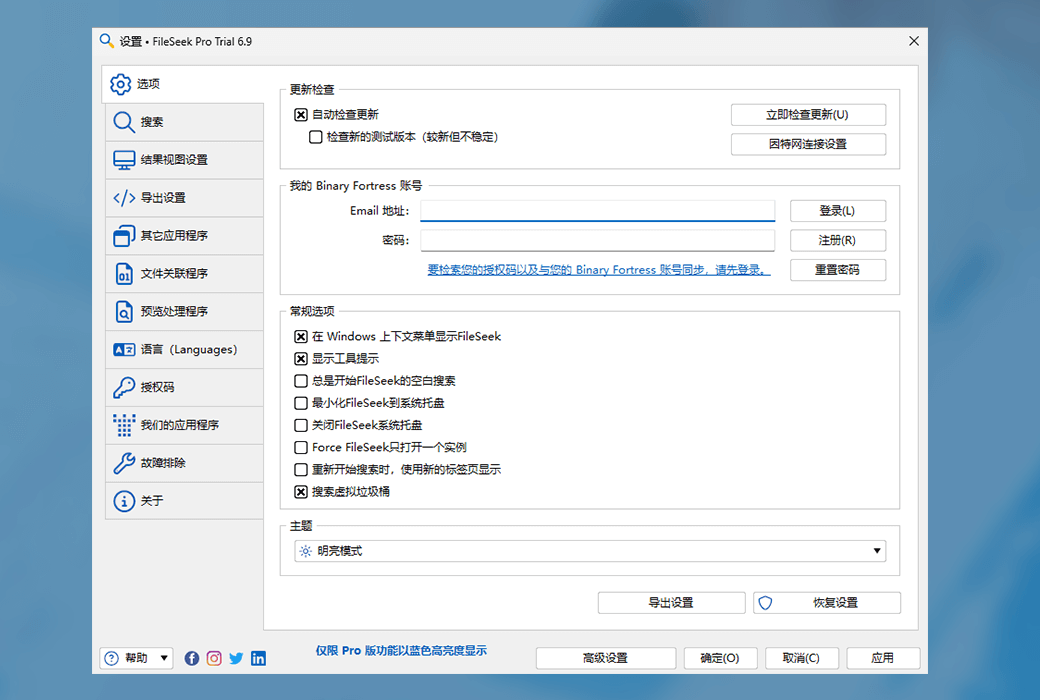Enable 重新开始搜索时使用新标签页 checkbox

coord(300,470)
